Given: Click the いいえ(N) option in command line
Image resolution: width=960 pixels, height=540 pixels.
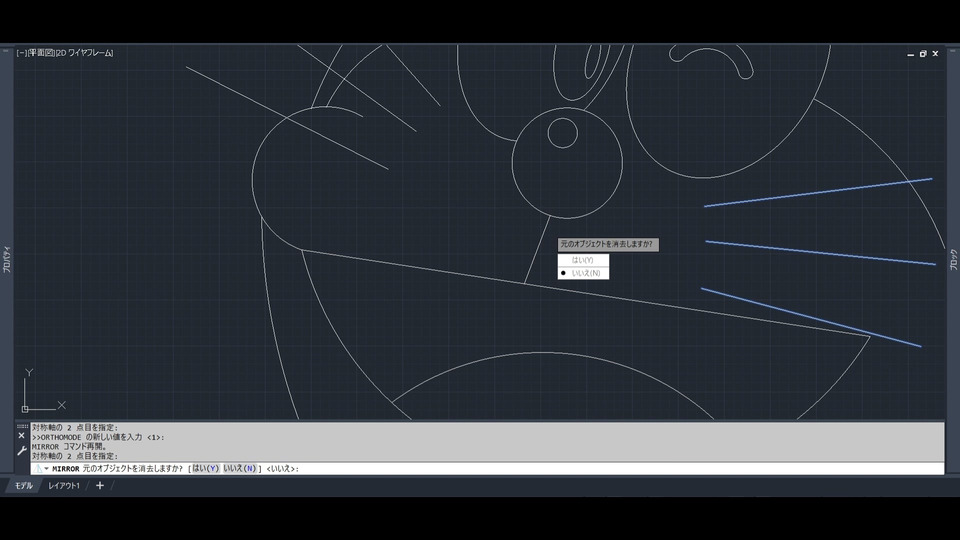Looking at the screenshot, I should [239, 468].
